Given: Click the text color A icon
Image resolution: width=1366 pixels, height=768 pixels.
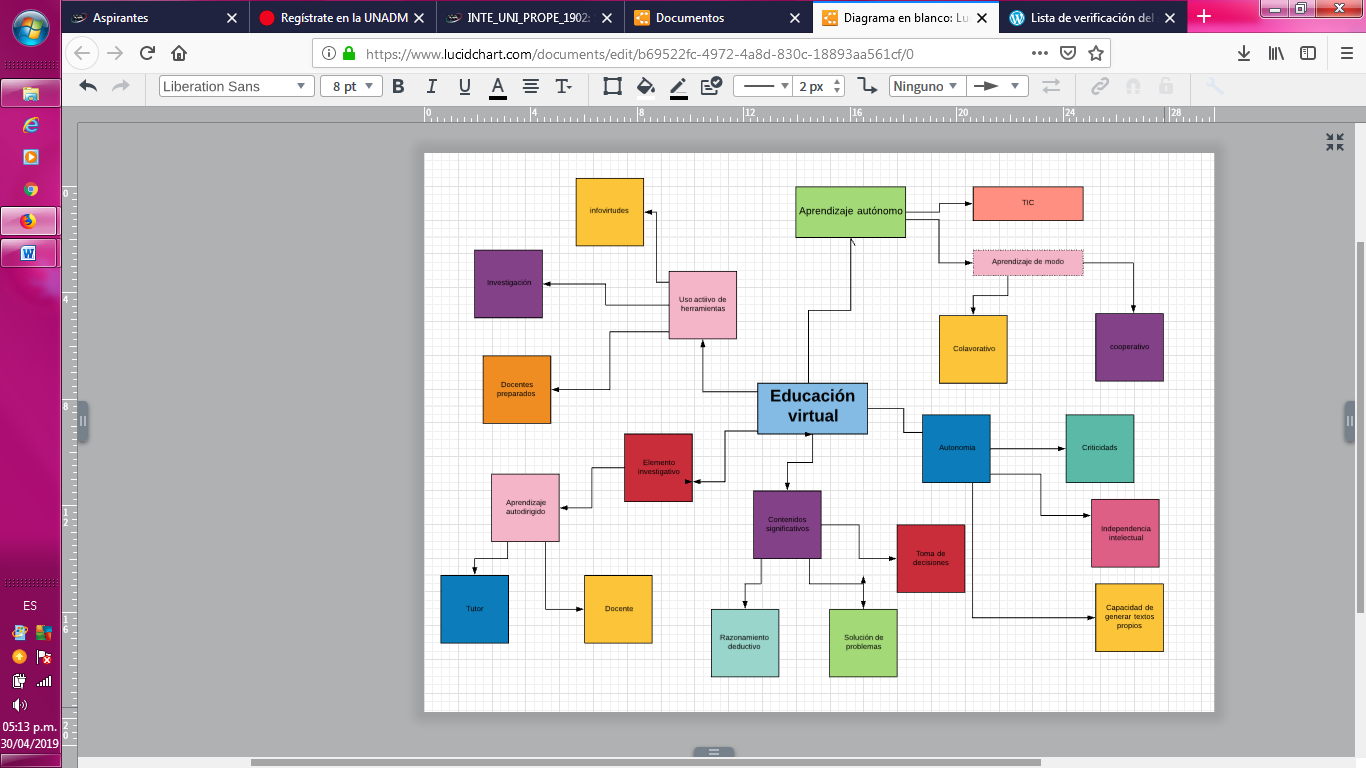Looking at the screenshot, I should click(x=497, y=86).
